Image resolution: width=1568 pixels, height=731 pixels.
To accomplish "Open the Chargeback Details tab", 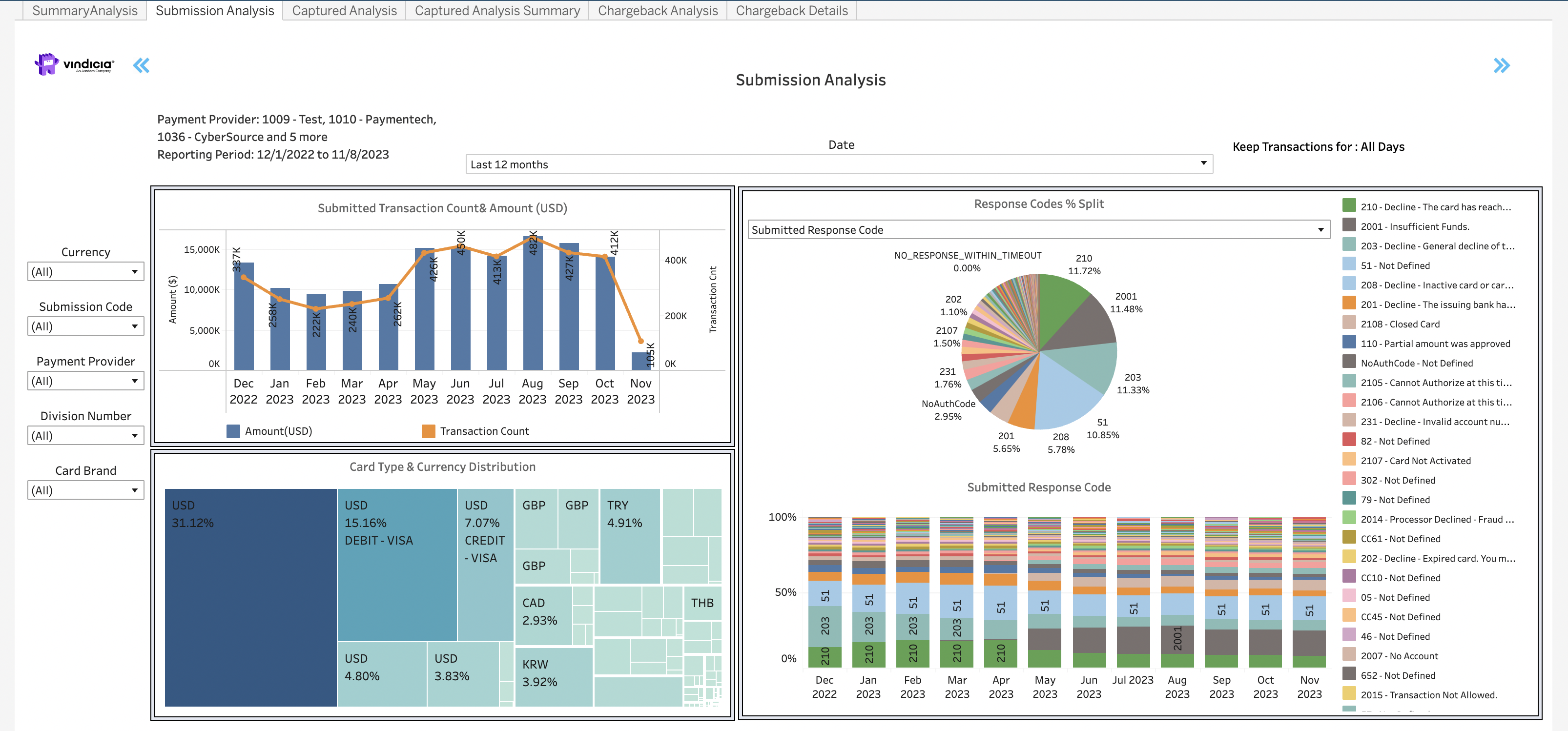I will pyautogui.click(x=791, y=10).
